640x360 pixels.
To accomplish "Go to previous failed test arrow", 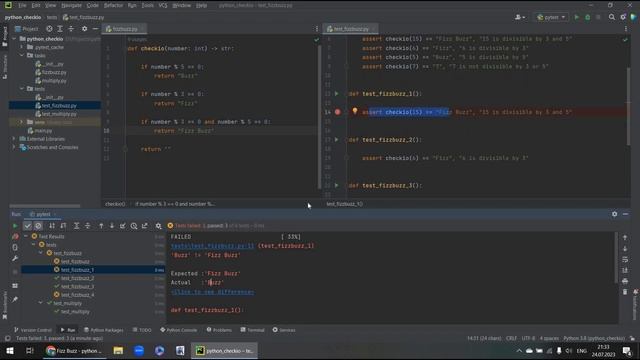I will pyautogui.click(x=101, y=226).
